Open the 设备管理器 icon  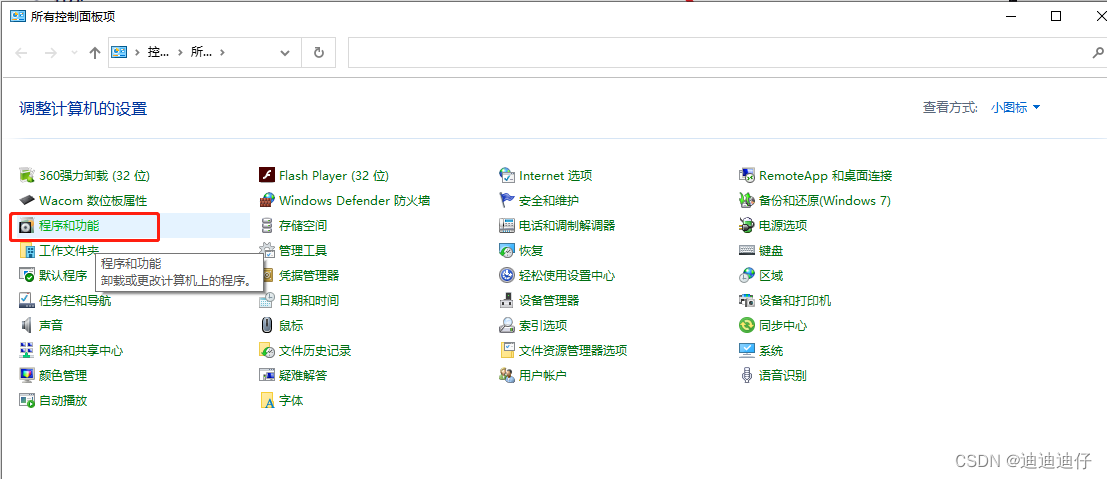coord(507,300)
